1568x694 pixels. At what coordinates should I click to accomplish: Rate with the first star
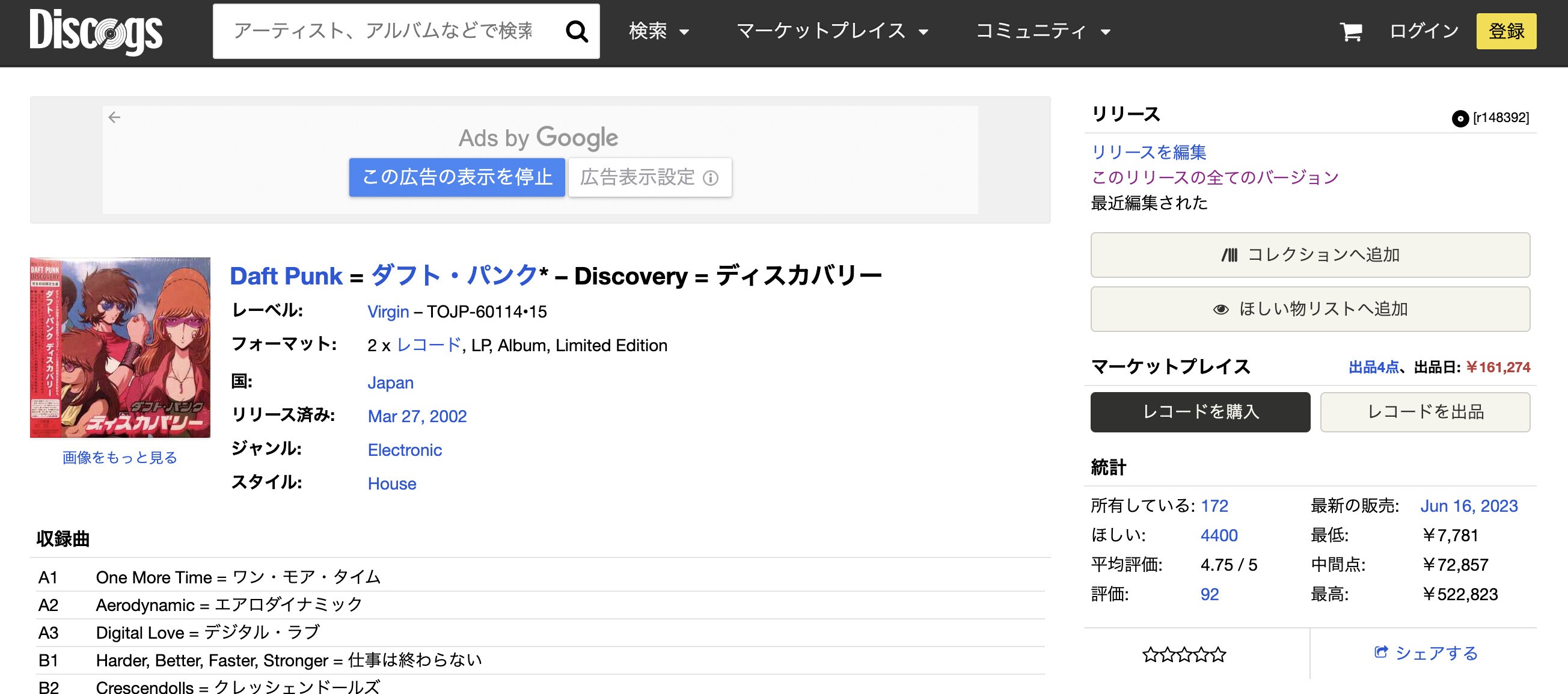point(1150,655)
